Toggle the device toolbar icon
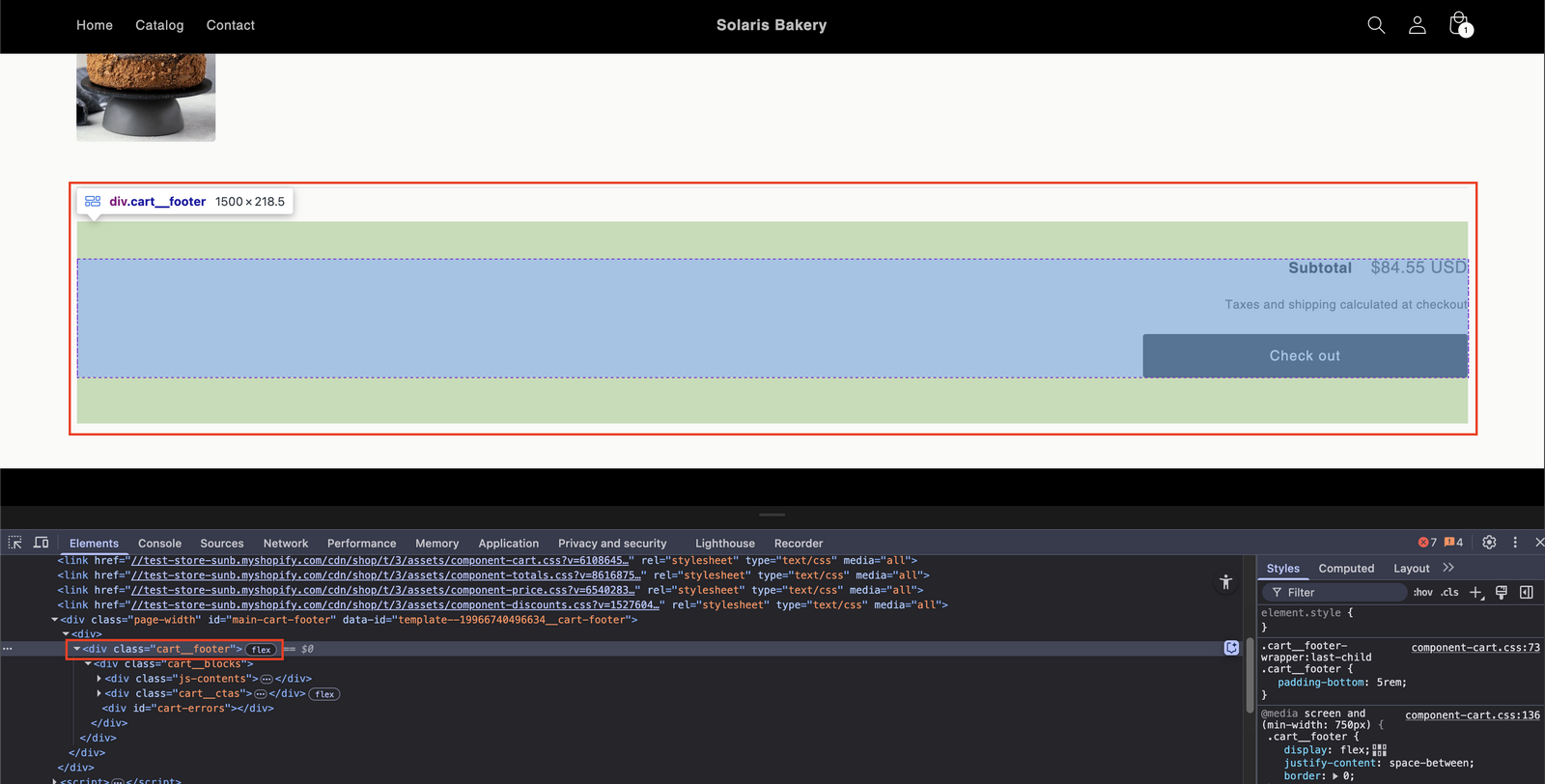The image size is (1545, 784). click(41, 543)
